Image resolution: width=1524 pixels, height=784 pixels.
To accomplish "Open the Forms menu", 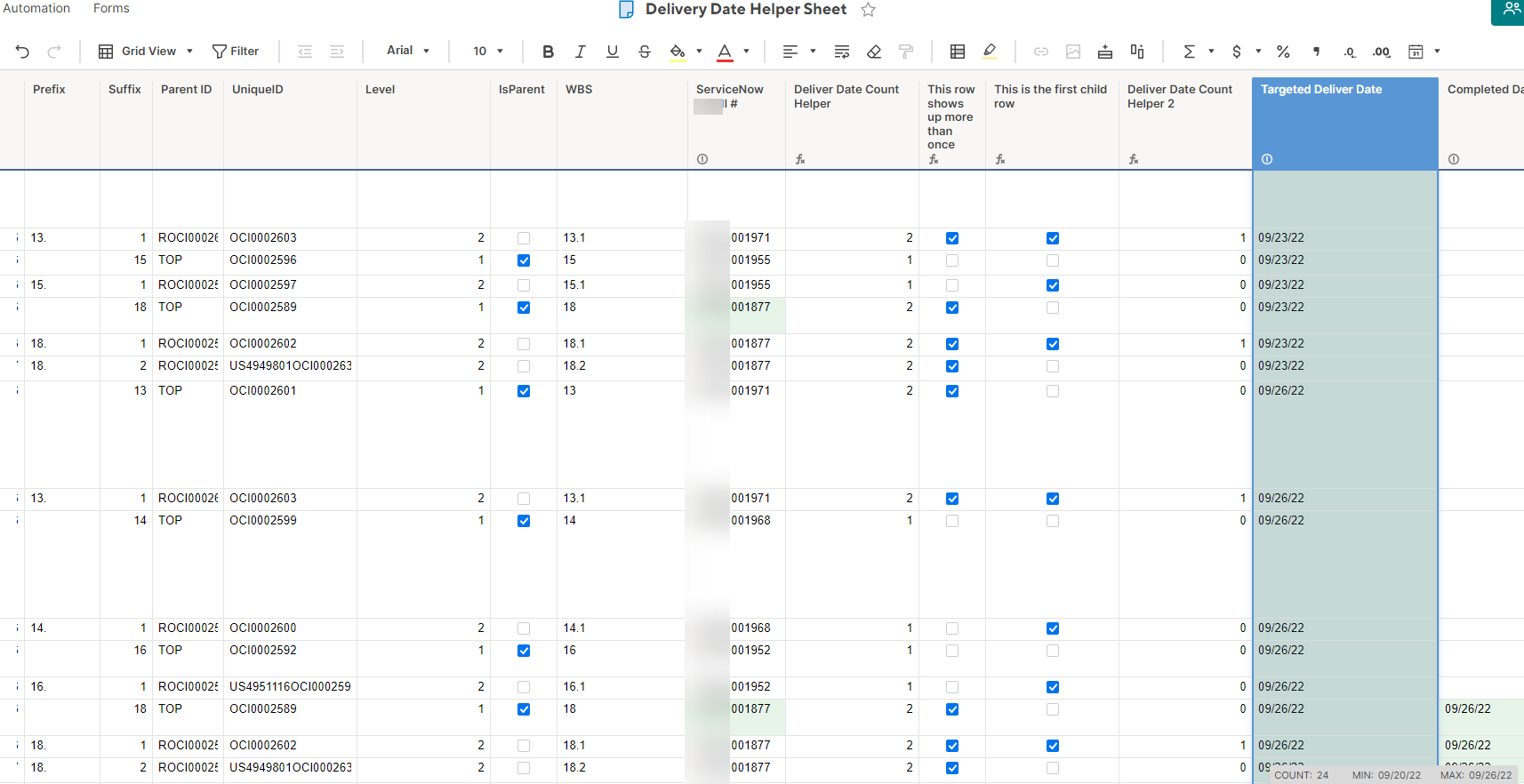I will click(x=111, y=9).
